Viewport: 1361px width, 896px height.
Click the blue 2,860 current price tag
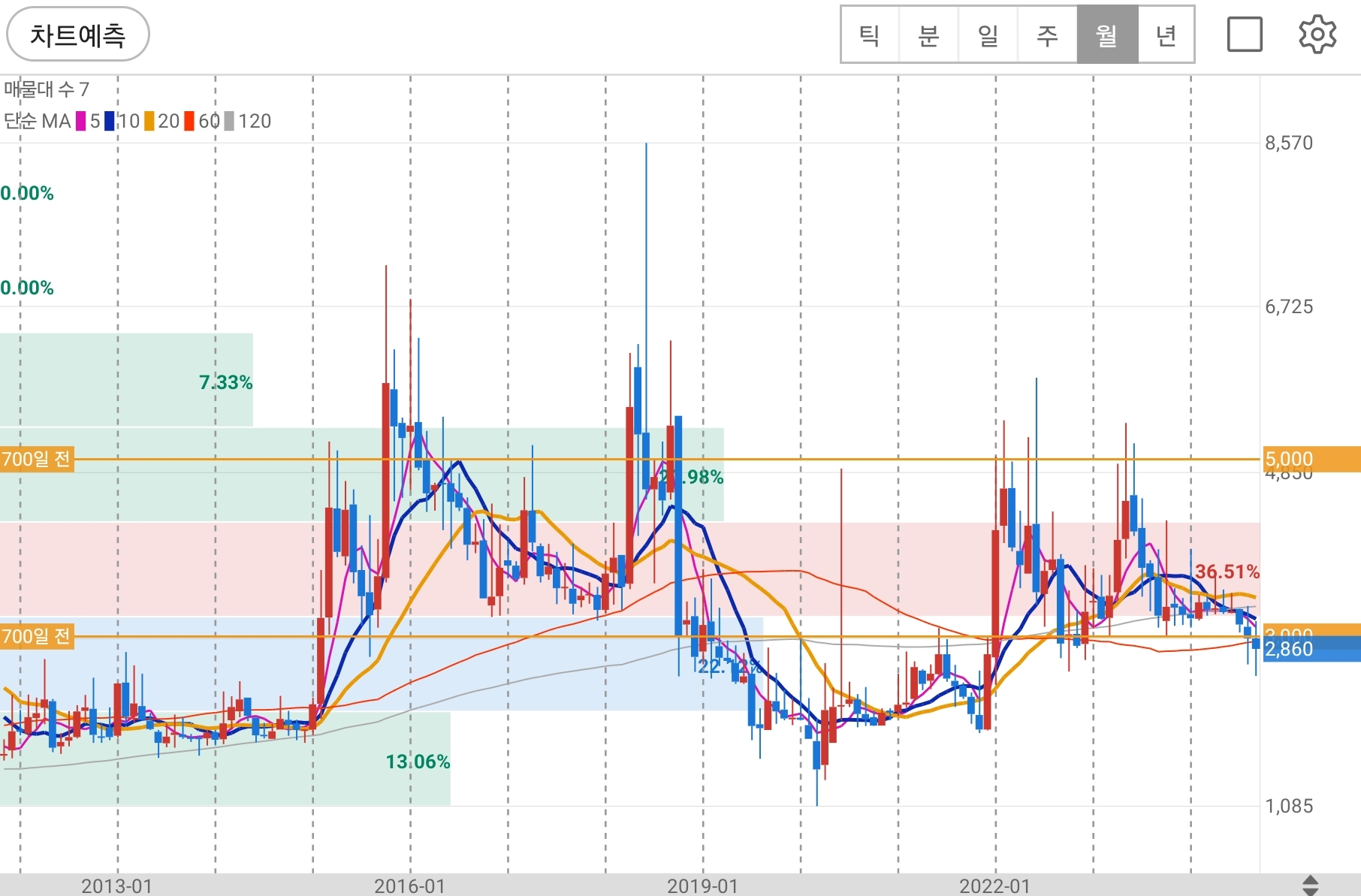click(1311, 649)
